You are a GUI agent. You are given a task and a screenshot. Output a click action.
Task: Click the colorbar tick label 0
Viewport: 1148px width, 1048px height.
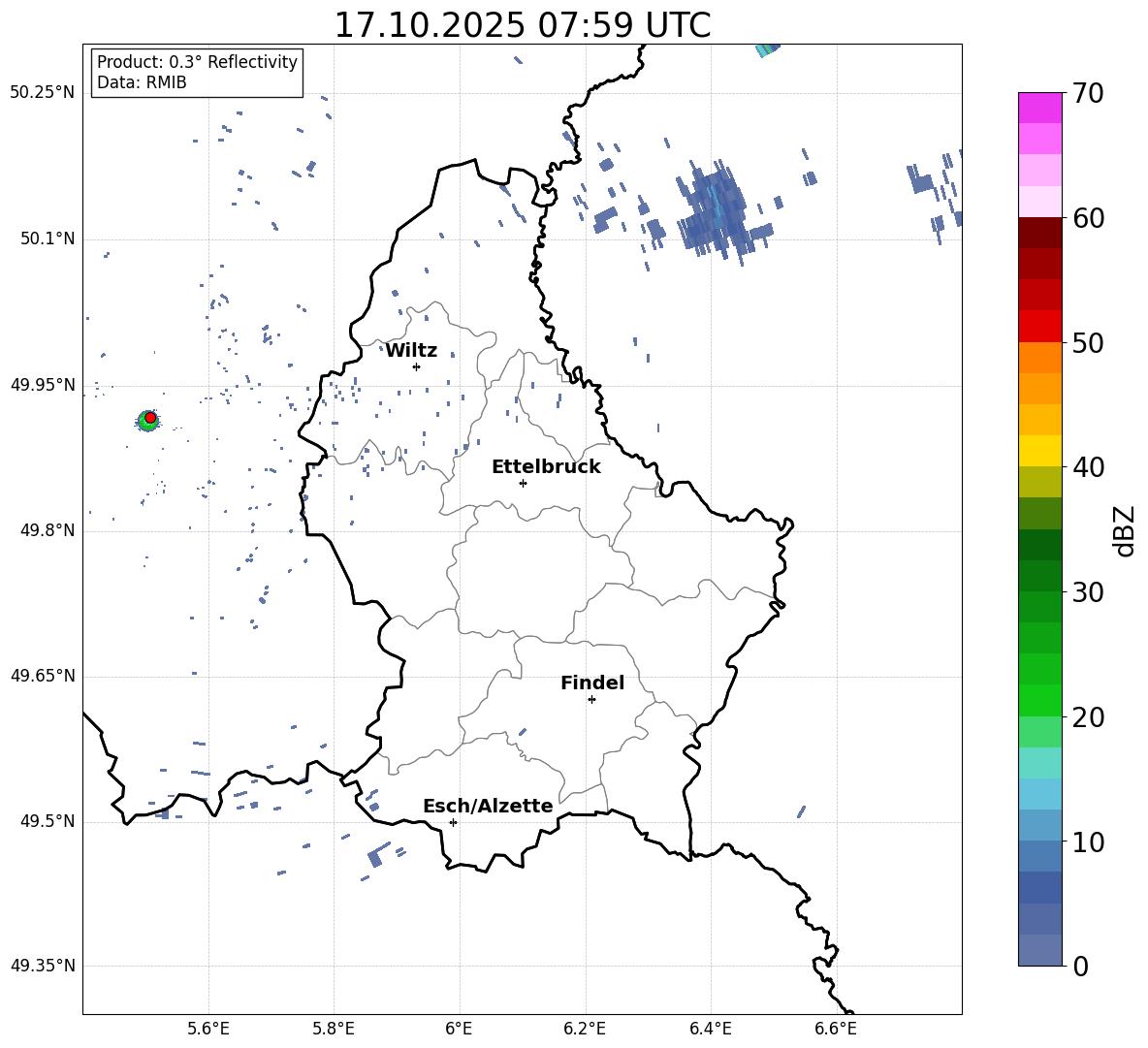point(1080,967)
